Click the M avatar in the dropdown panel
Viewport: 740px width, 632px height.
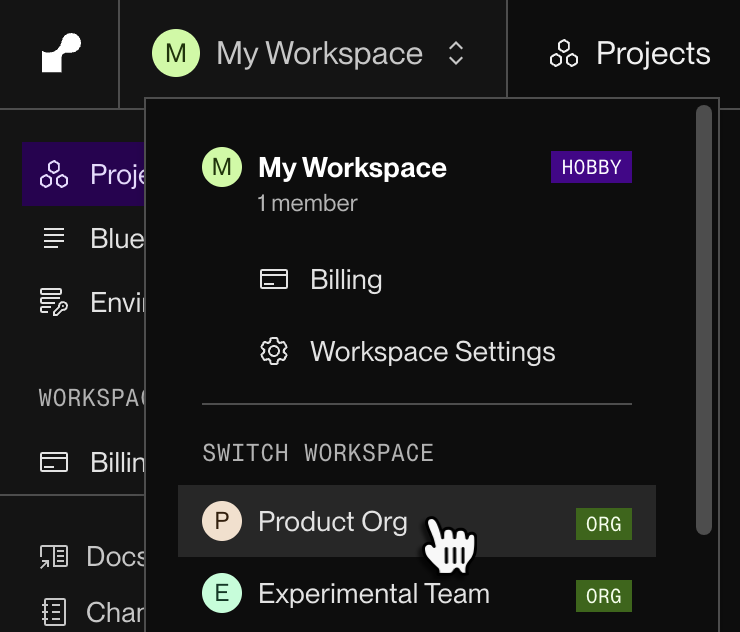[222, 167]
